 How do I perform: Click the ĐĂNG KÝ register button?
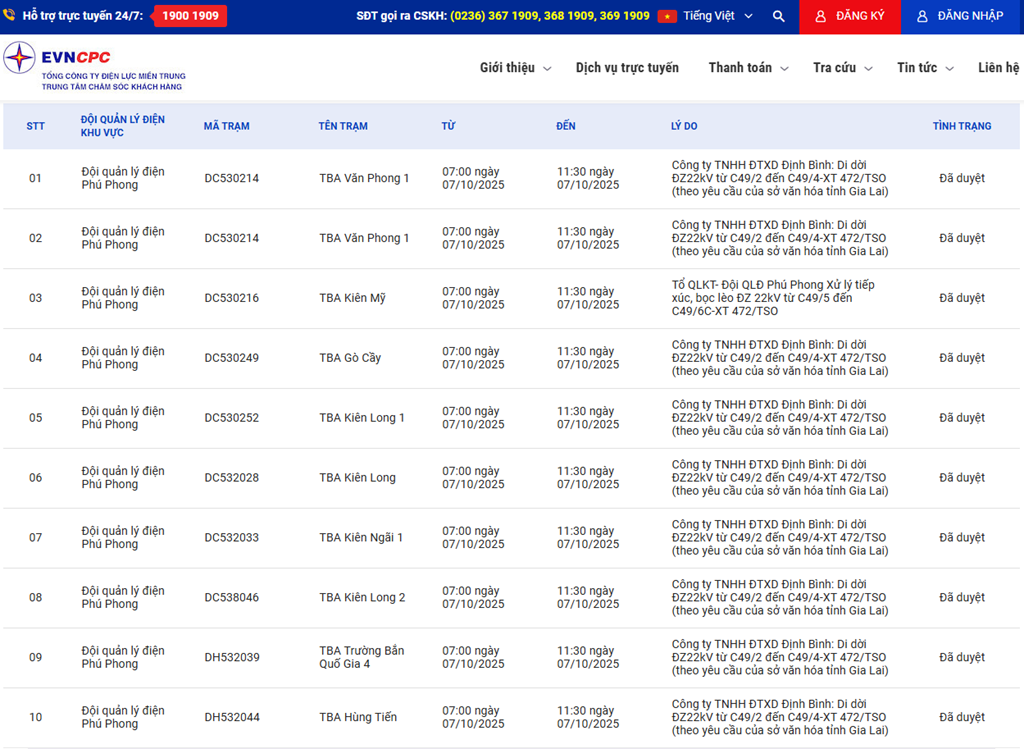point(850,17)
